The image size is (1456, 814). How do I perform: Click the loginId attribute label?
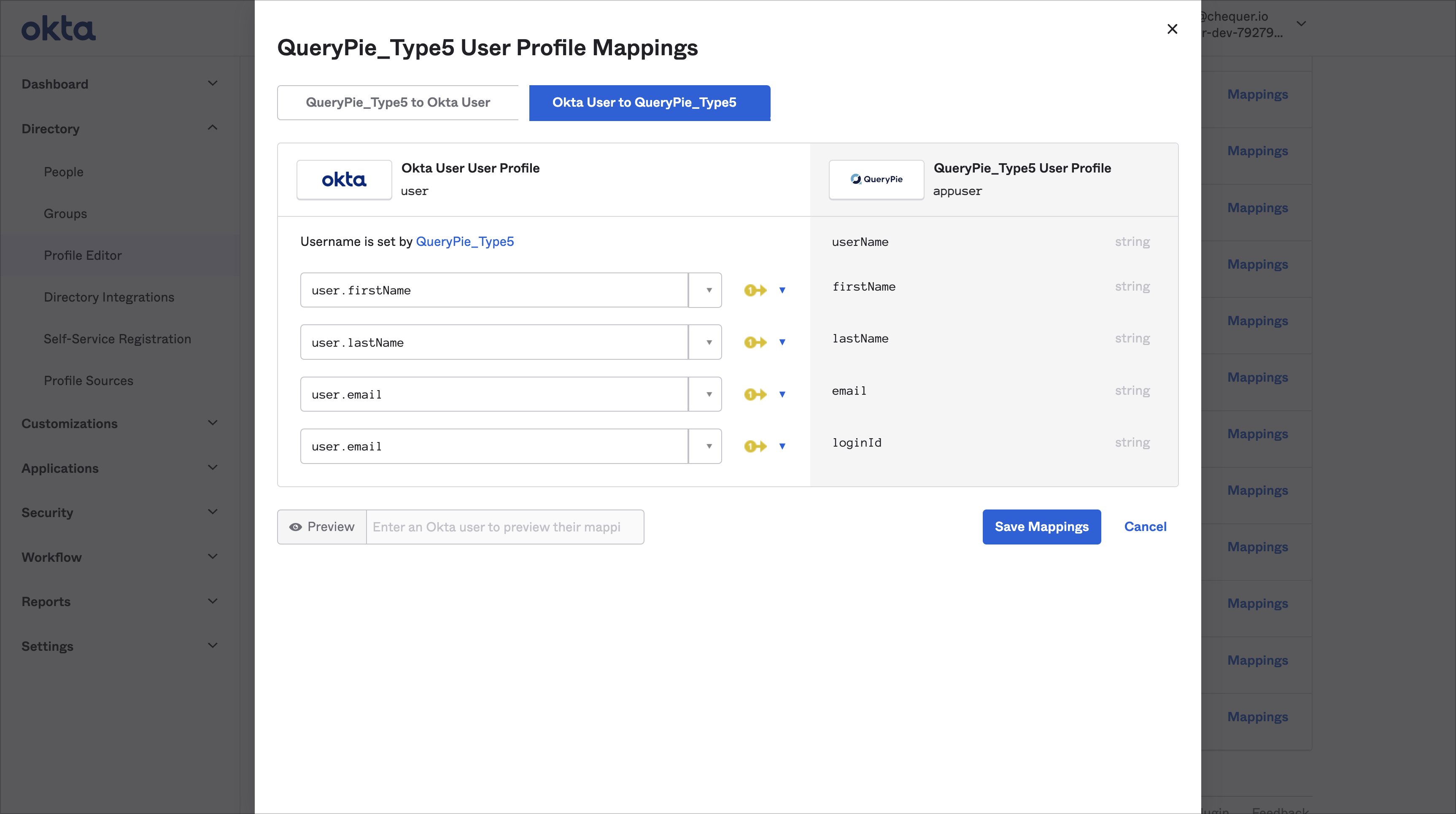click(x=857, y=442)
